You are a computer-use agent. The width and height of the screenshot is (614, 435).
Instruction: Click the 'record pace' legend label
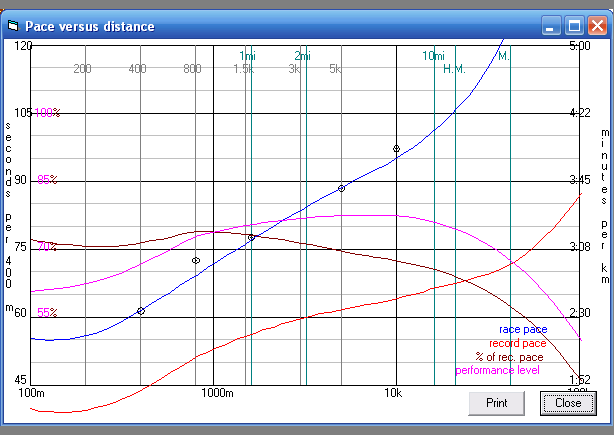coord(517,343)
